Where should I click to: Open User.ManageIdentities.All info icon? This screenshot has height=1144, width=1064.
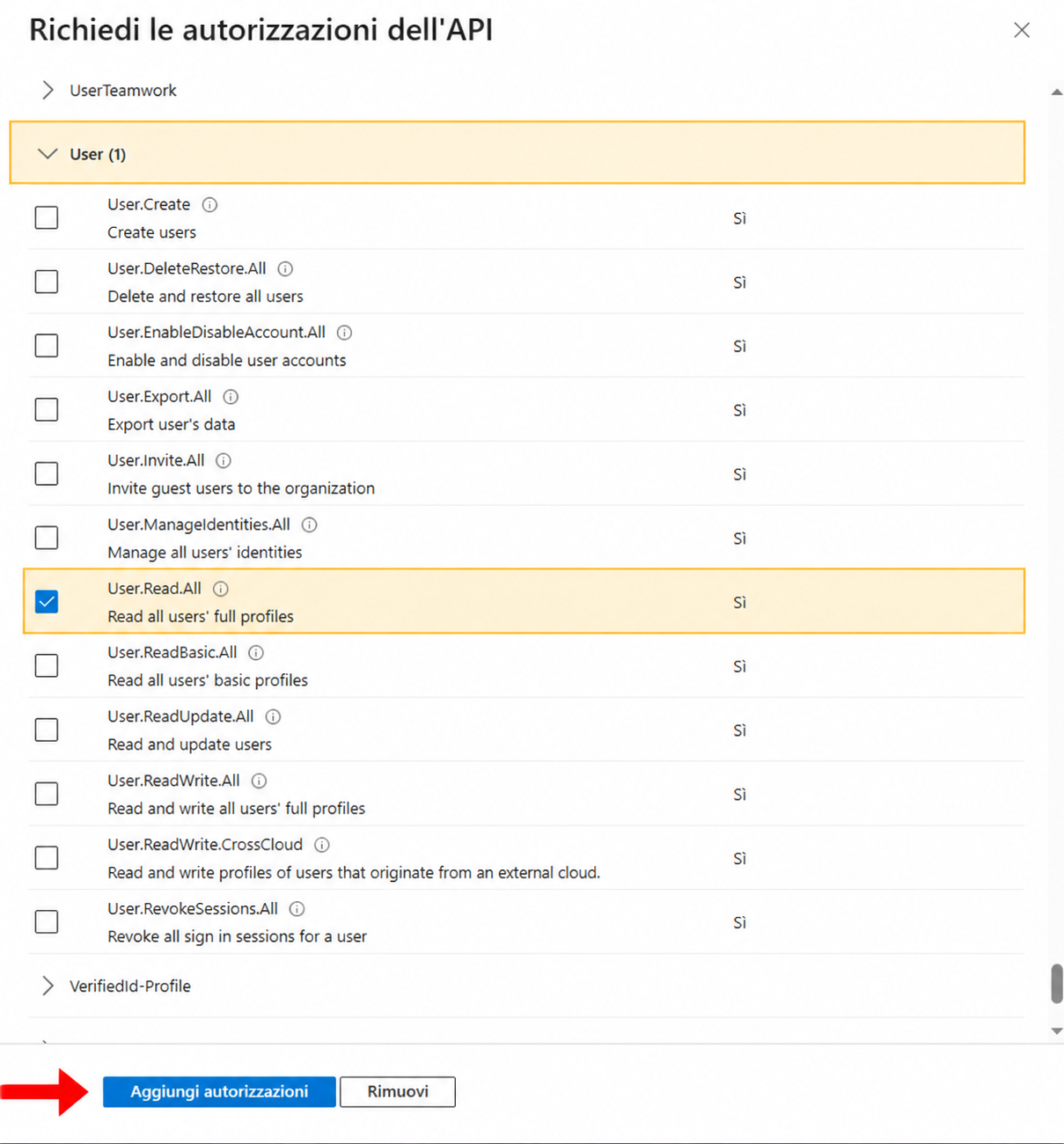pos(310,524)
